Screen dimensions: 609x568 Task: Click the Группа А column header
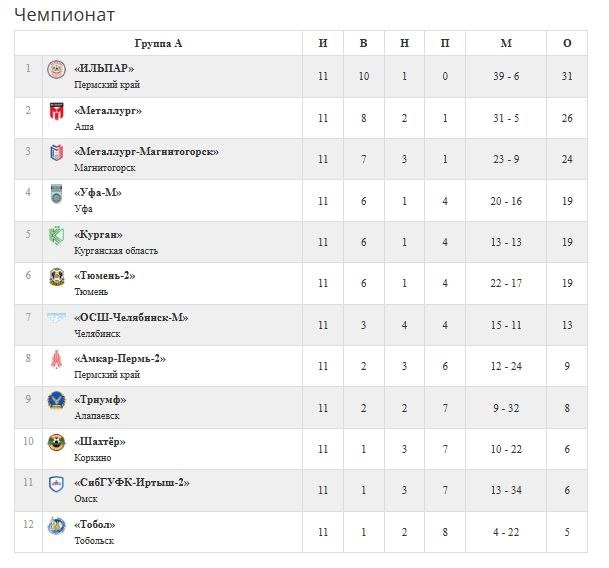click(158, 43)
